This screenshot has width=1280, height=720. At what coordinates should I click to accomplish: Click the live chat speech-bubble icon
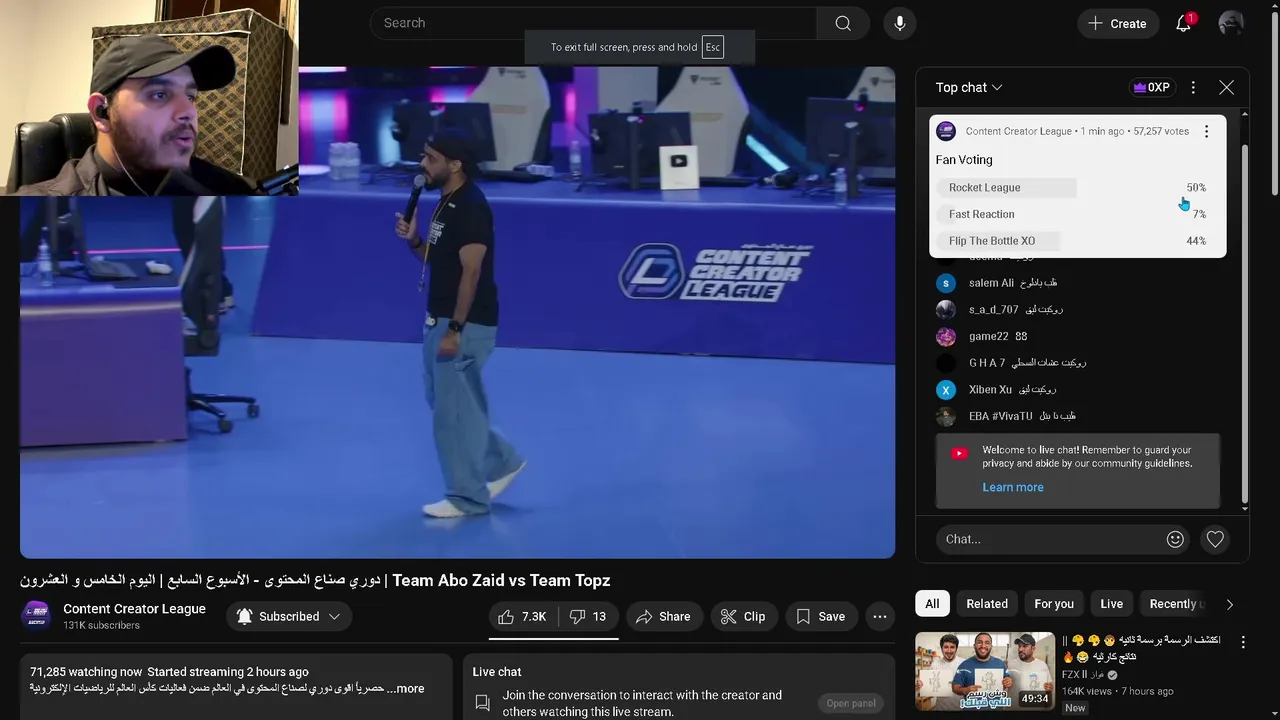click(482, 703)
